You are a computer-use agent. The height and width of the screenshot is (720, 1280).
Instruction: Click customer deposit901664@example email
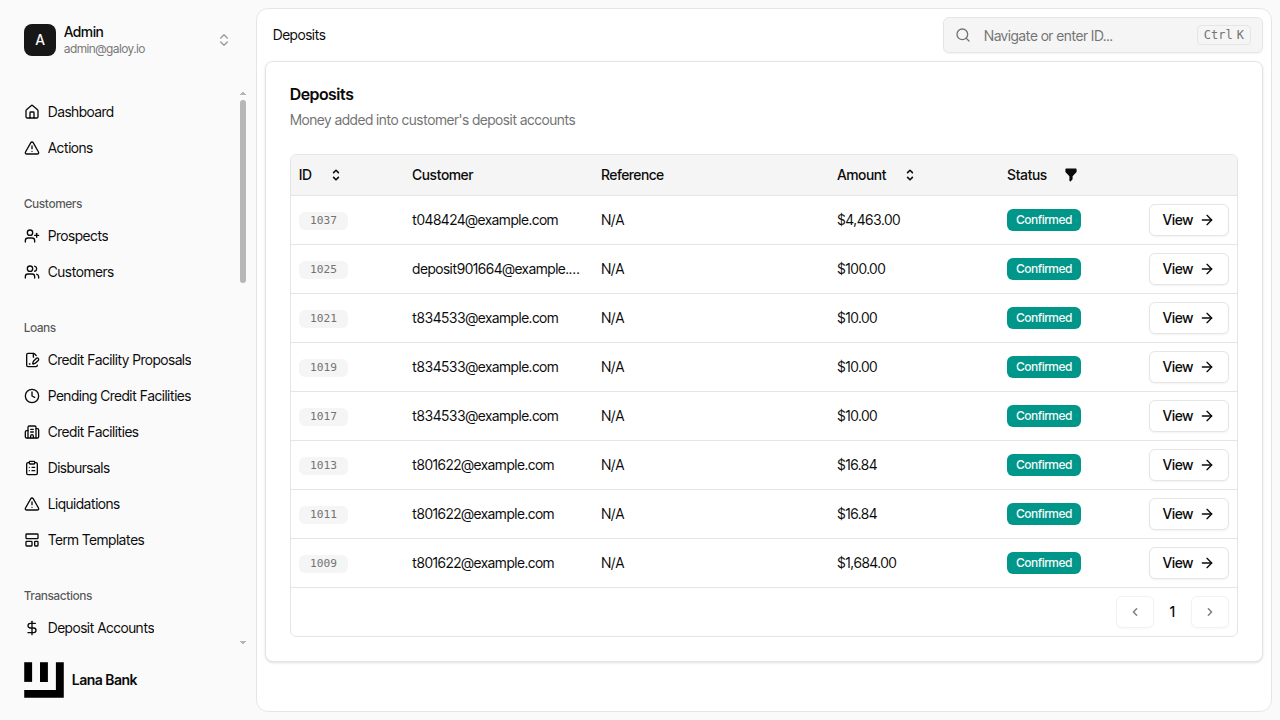(x=496, y=269)
